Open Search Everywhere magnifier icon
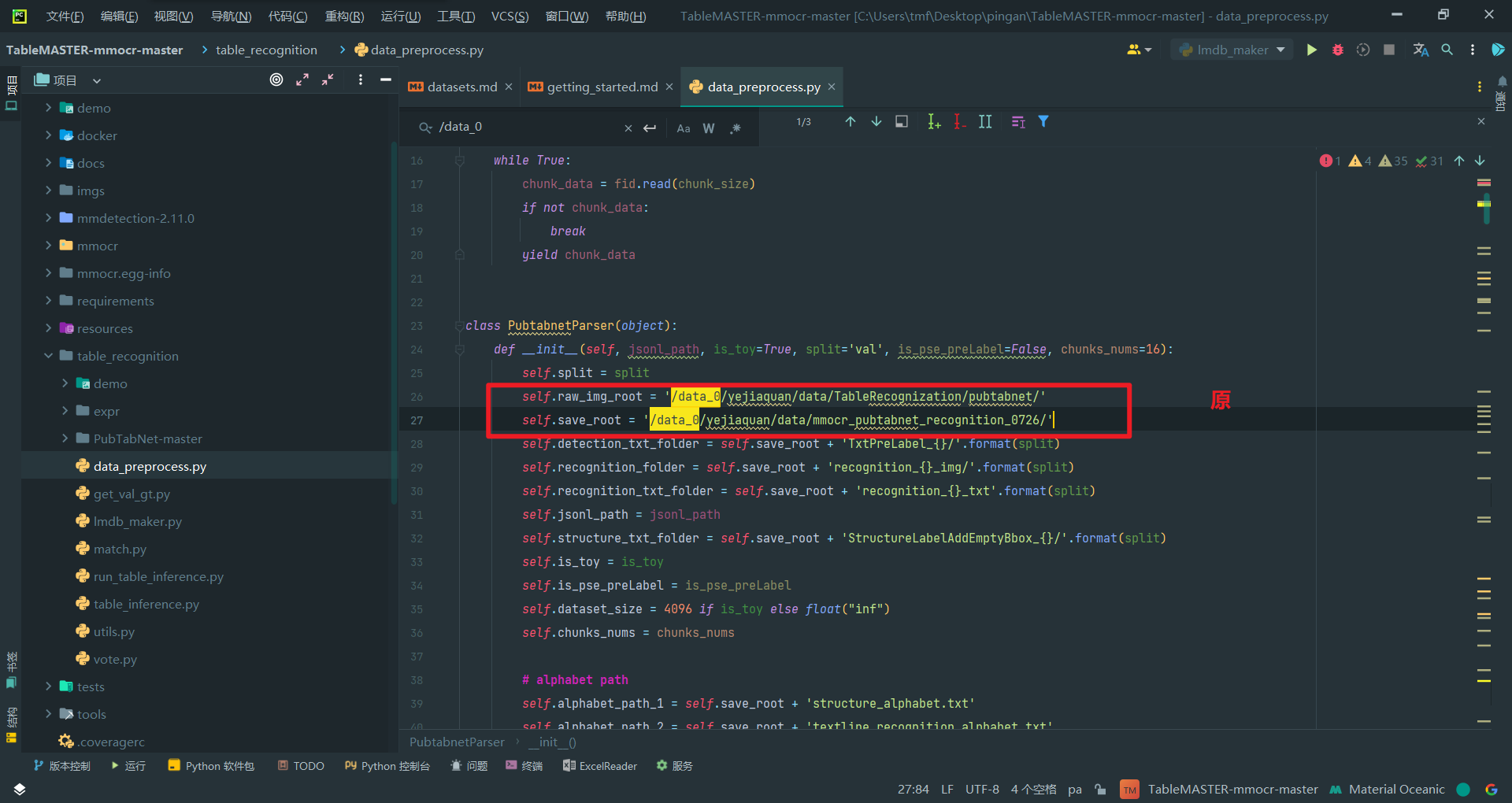This screenshot has width=1512, height=803. (x=1447, y=50)
